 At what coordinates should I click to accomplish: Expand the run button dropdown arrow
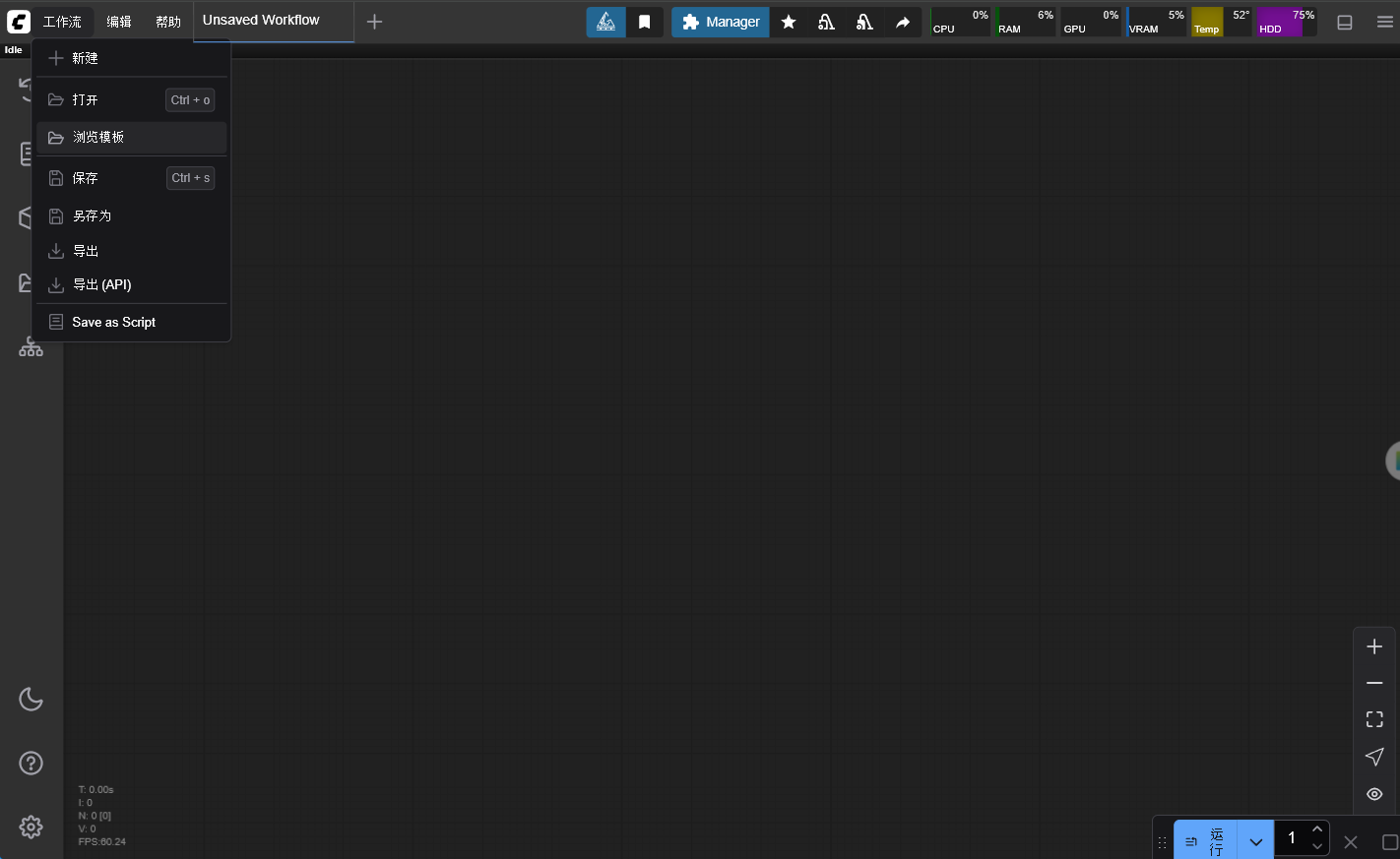[1255, 841]
